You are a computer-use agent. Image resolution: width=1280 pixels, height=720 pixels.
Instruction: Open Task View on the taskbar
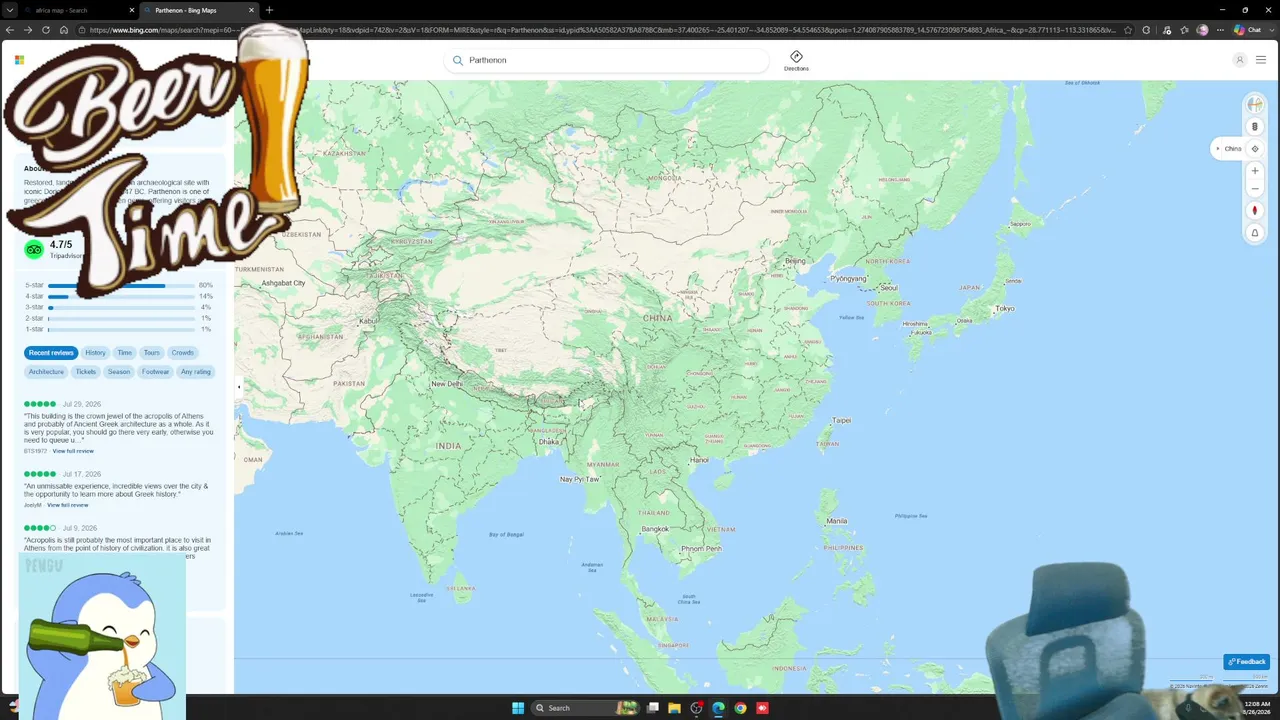pos(653,708)
